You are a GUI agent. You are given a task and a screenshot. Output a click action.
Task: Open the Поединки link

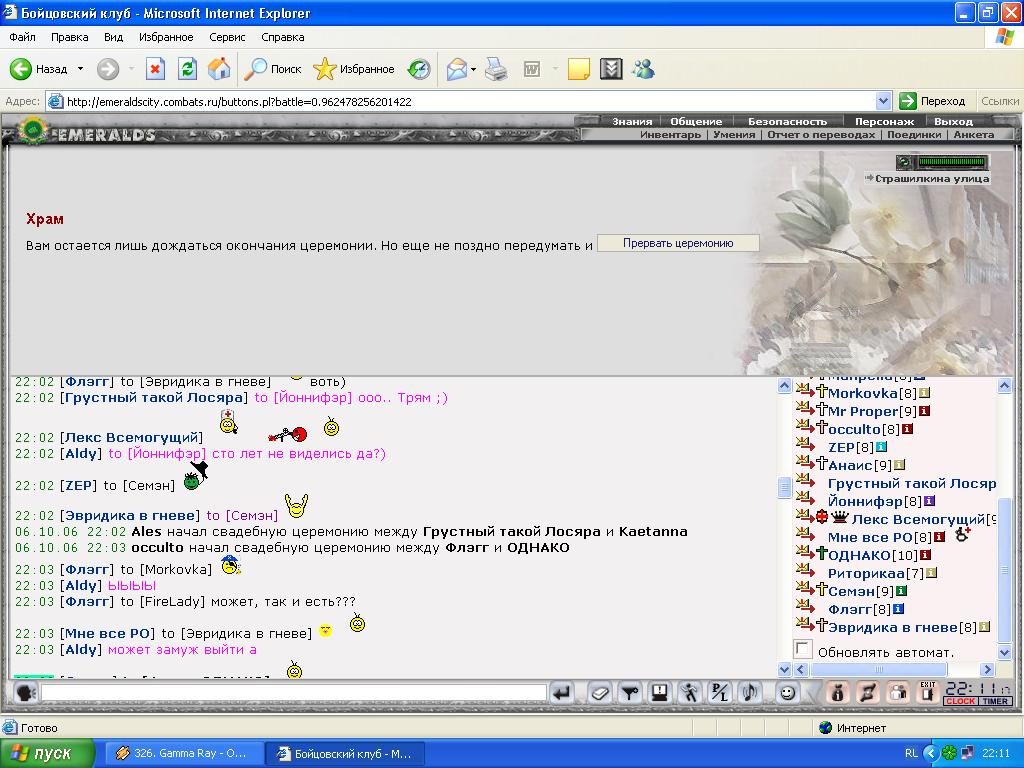[x=914, y=135]
